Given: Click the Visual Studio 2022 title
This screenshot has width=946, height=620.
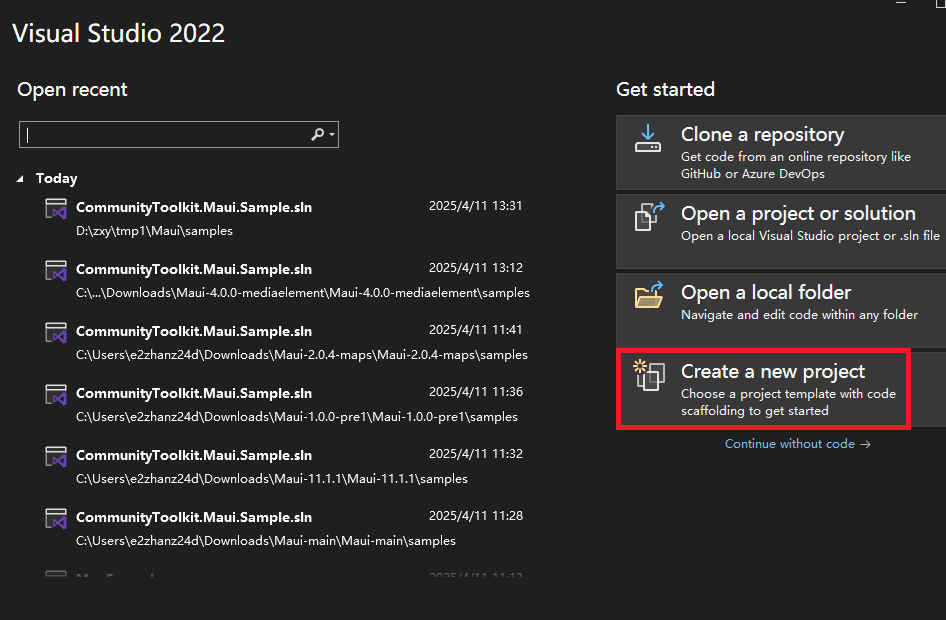Looking at the screenshot, I should tap(119, 33).
